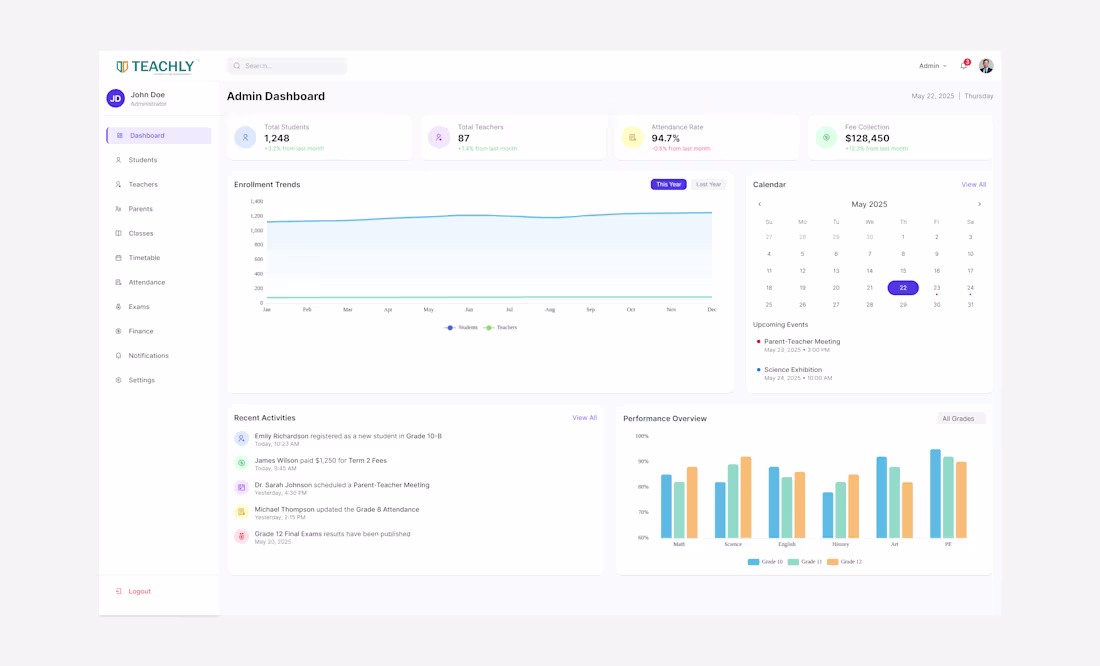
Task: Click the Logout door icon
Action: tap(118, 592)
